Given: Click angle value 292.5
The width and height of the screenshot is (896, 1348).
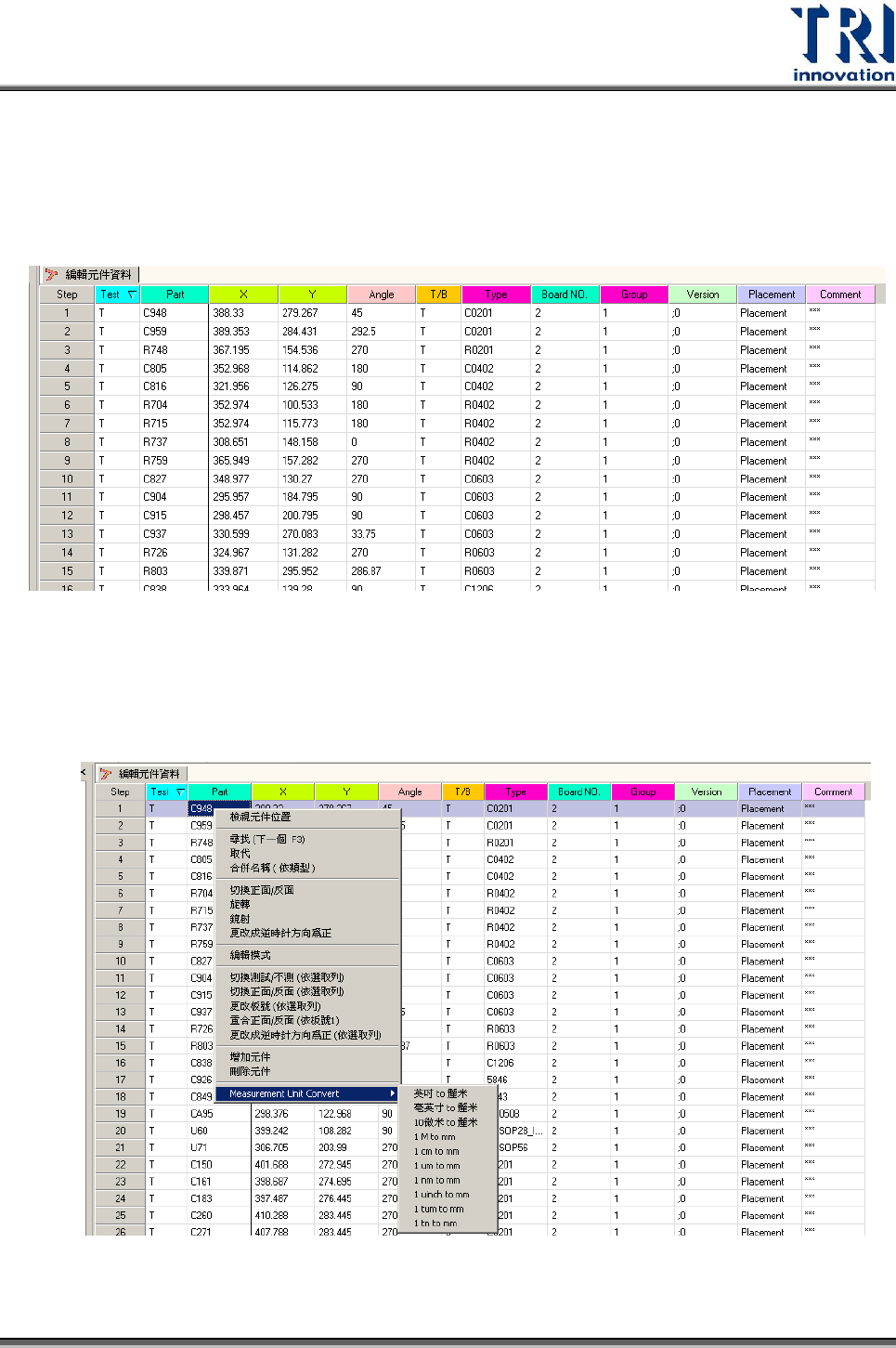Looking at the screenshot, I should 363,332.
